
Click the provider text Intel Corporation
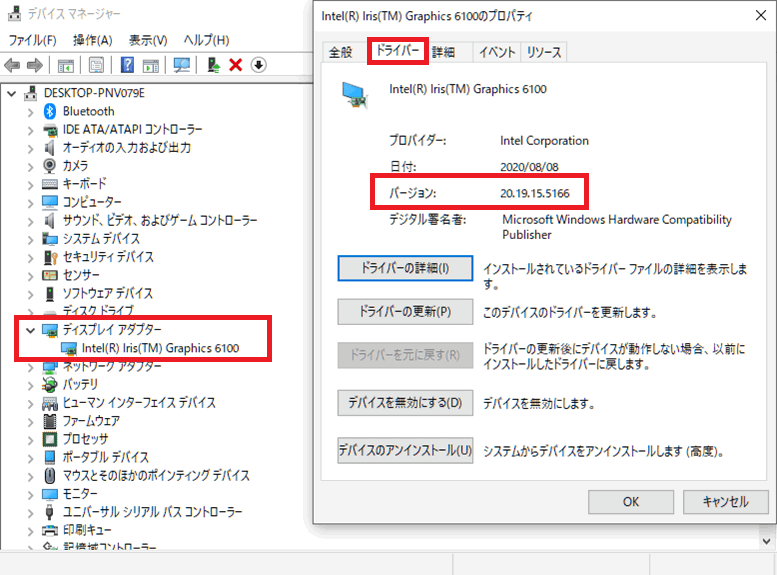click(544, 141)
